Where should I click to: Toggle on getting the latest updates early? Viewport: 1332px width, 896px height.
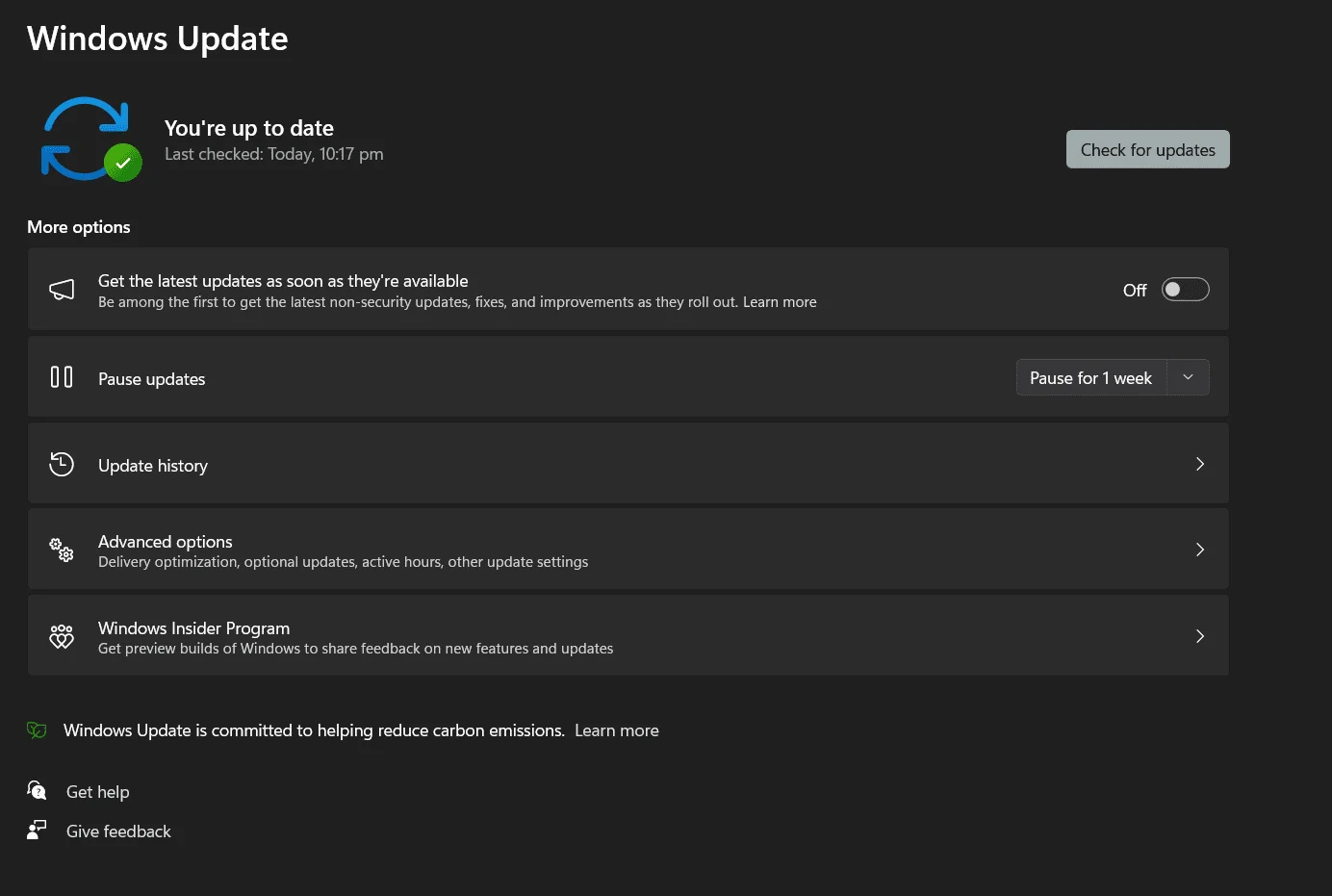click(1186, 290)
